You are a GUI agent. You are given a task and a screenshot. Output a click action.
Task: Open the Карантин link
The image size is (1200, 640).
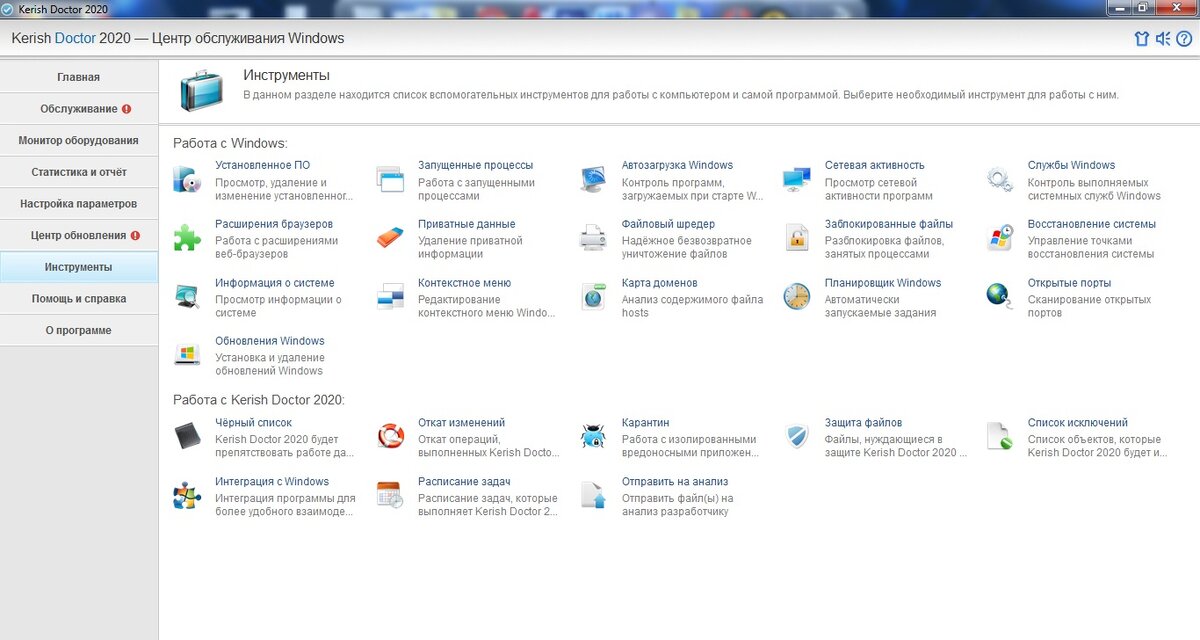point(645,423)
